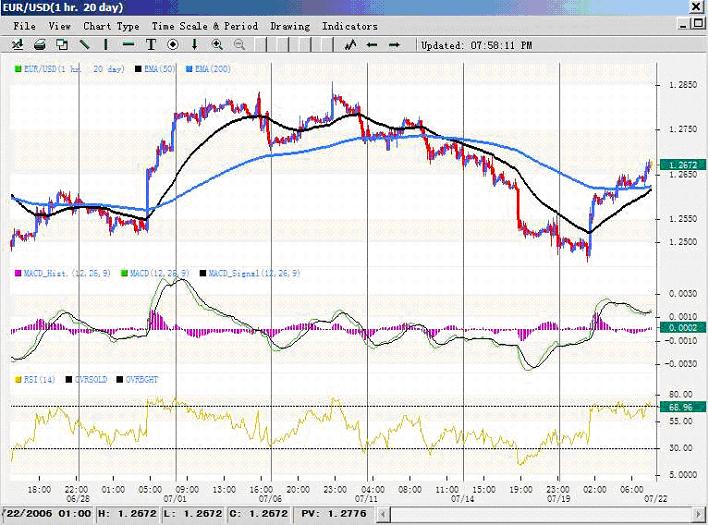
Task: Click the 0.0002 MACD value tag
Action: (x=683, y=328)
